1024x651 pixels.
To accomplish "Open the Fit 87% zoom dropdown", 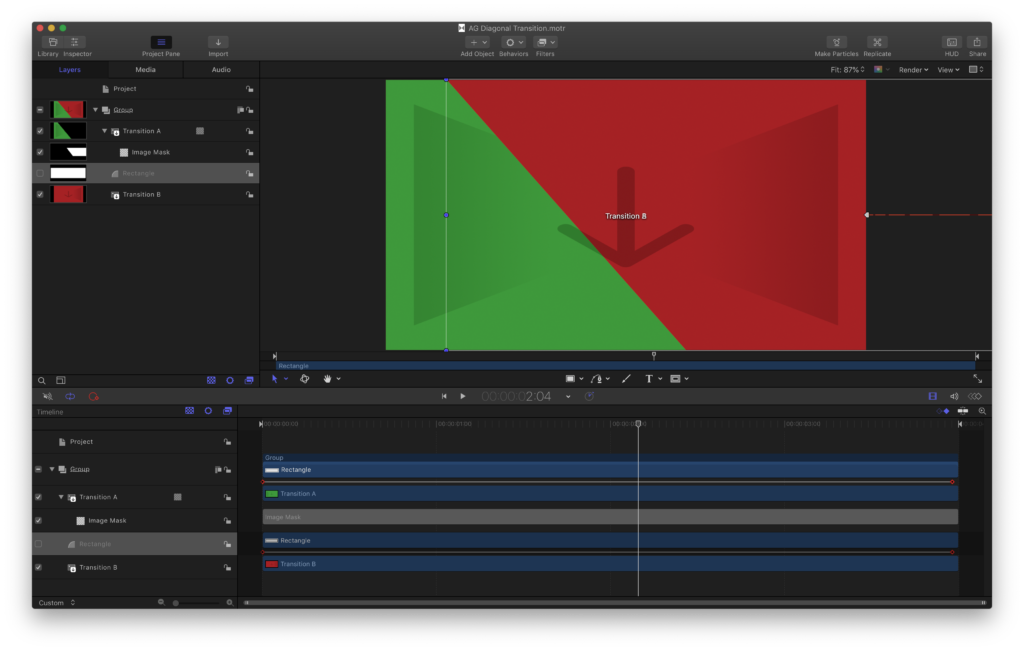I will [848, 70].
